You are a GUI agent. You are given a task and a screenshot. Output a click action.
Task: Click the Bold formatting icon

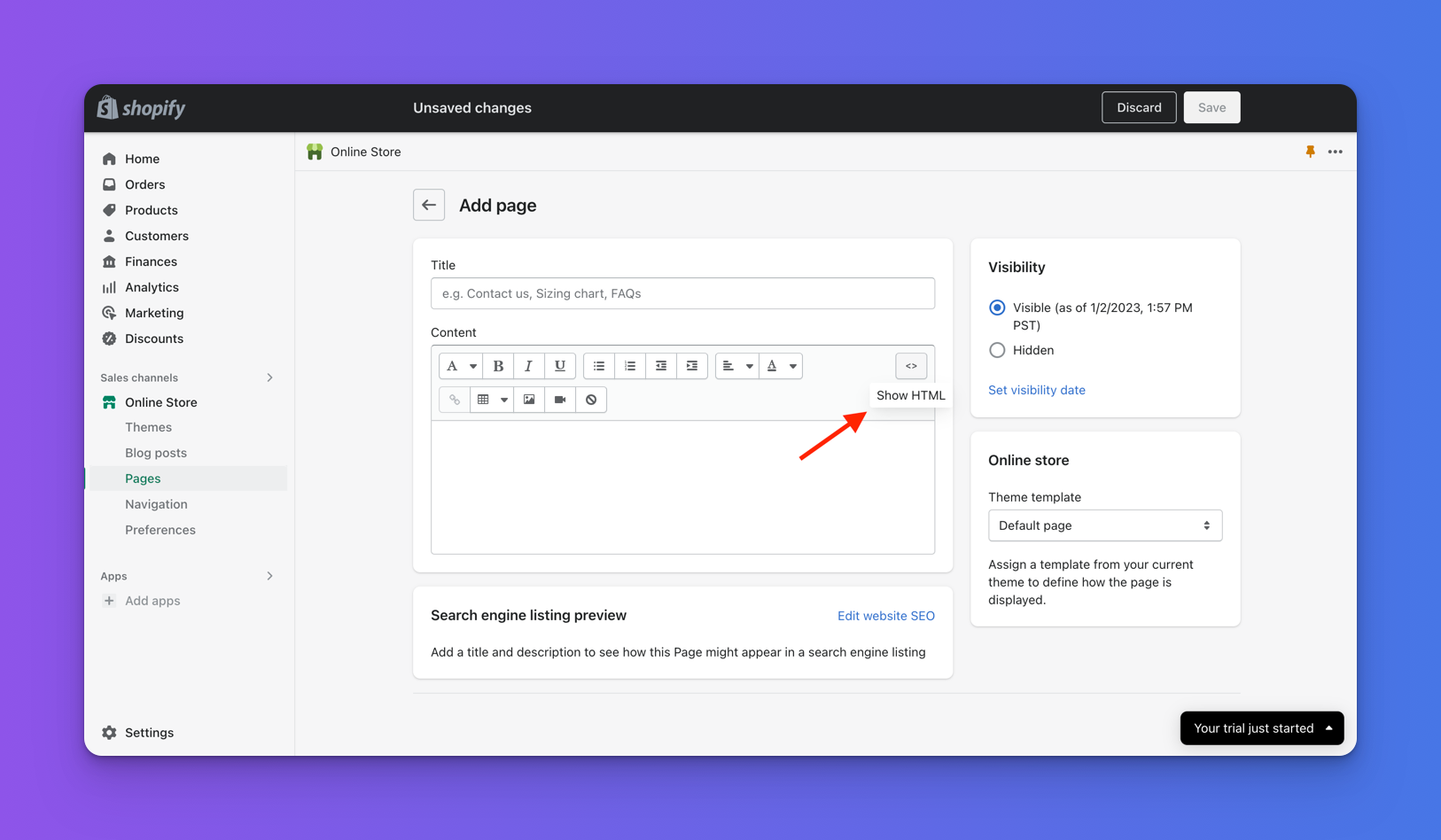pyautogui.click(x=498, y=366)
